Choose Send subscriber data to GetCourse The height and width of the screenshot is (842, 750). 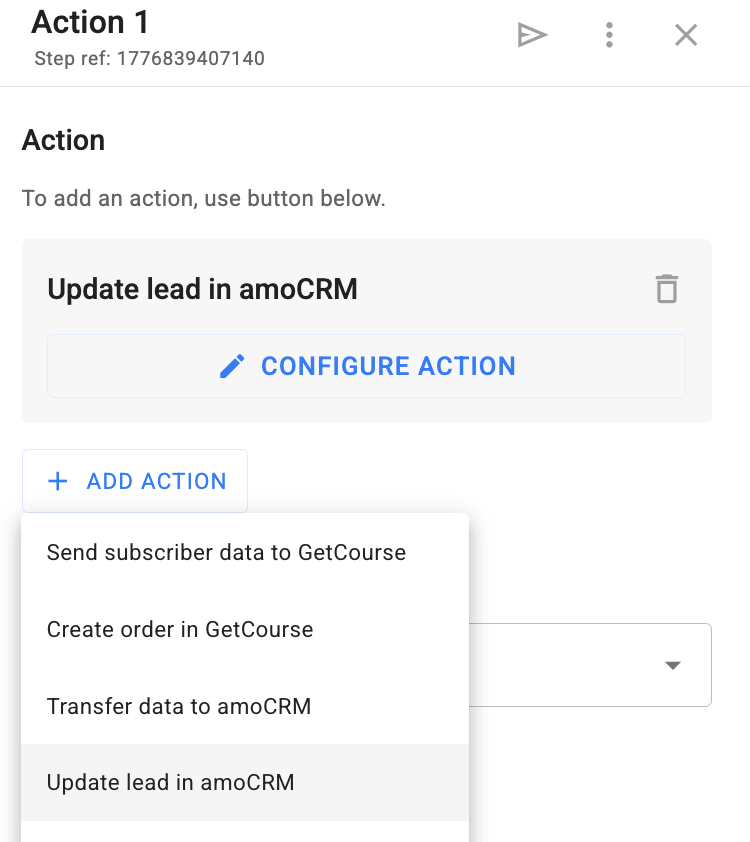tap(226, 552)
